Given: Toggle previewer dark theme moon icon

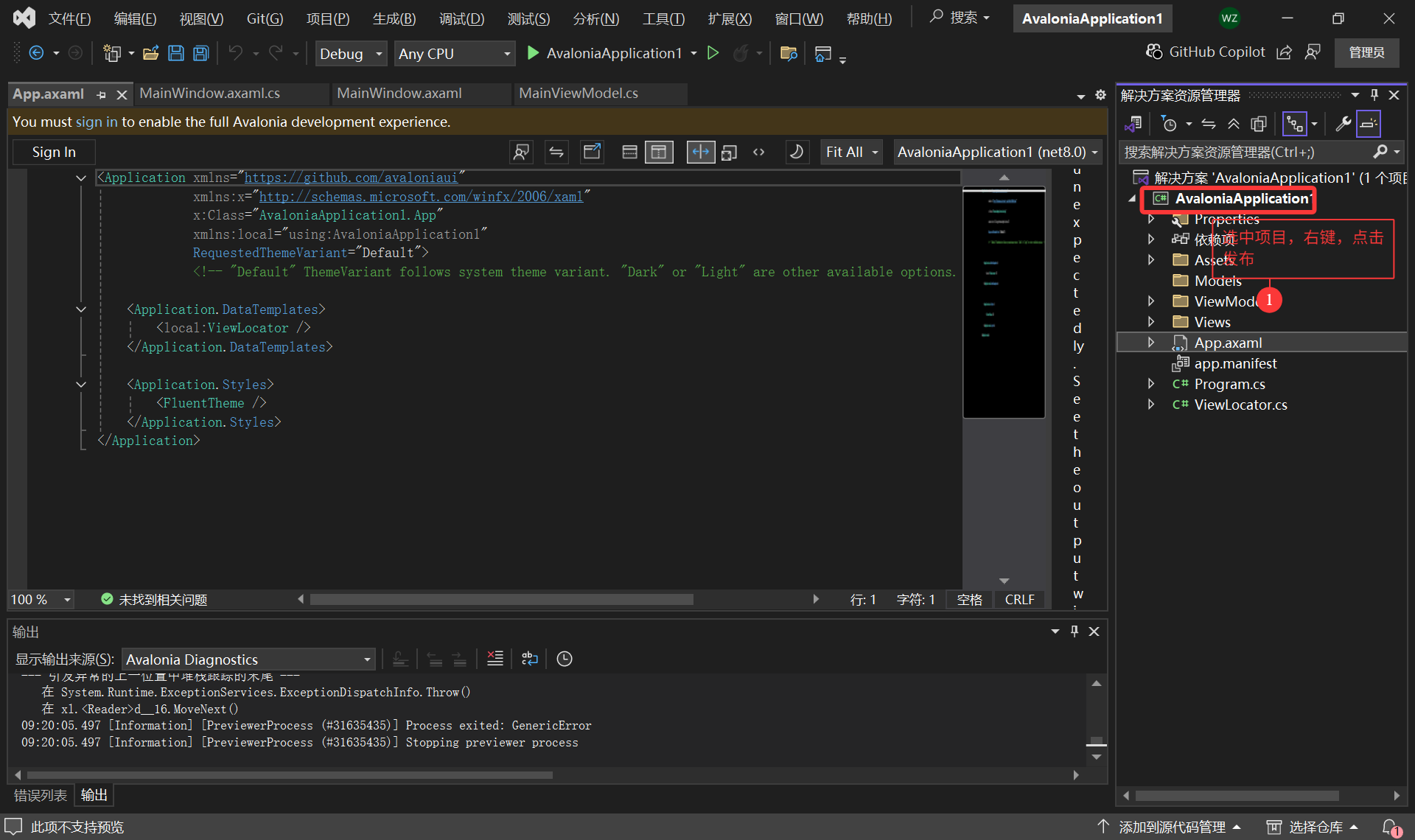Looking at the screenshot, I should [x=796, y=152].
